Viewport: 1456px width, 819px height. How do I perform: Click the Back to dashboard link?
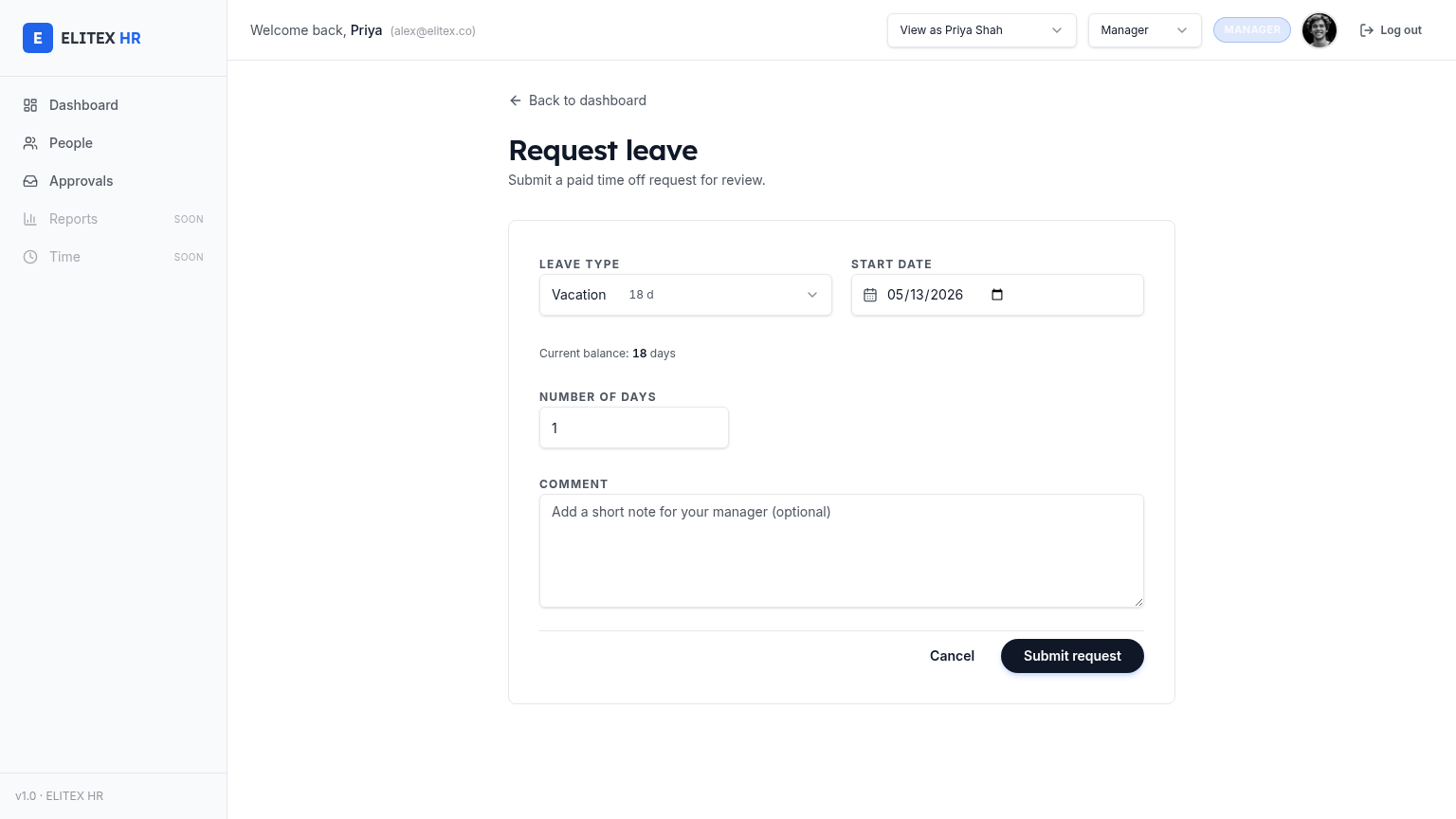click(x=578, y=100)
